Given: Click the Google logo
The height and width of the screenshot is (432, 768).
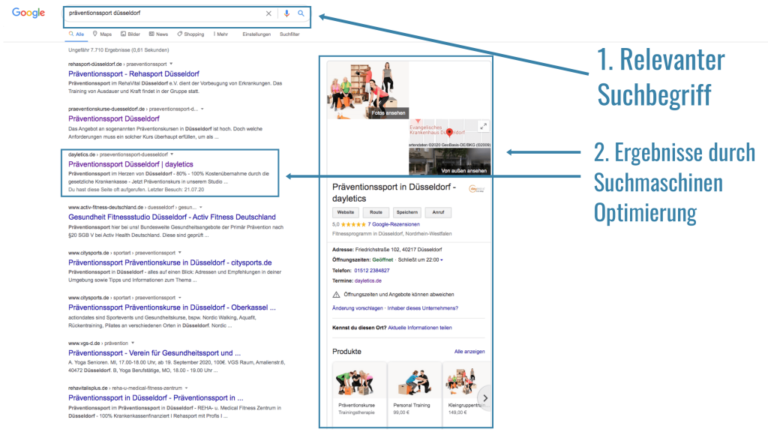Looking at the screenshot, I should click(x=28, y=13).
